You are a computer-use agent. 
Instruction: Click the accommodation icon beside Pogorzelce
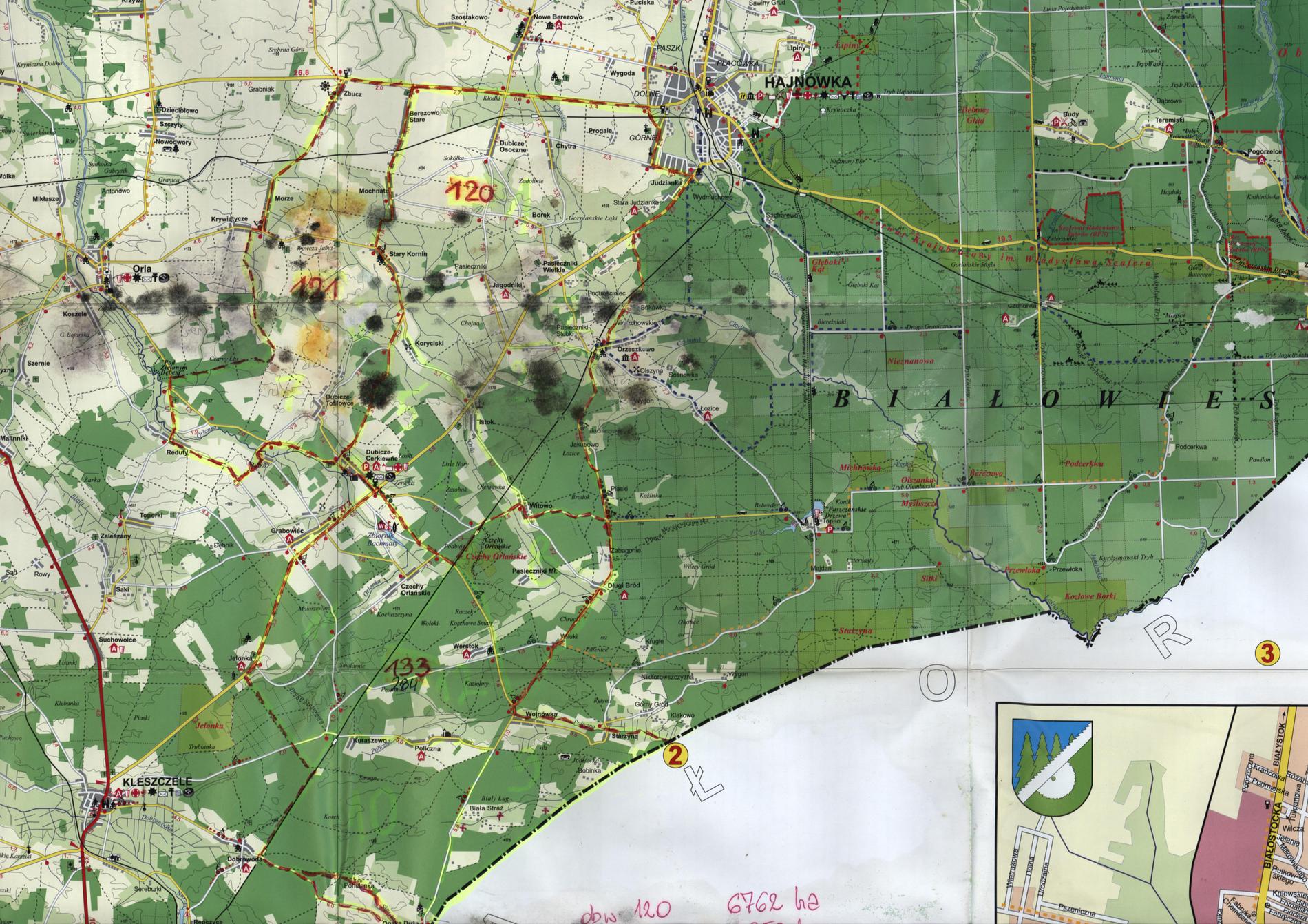click(1261, 160)
